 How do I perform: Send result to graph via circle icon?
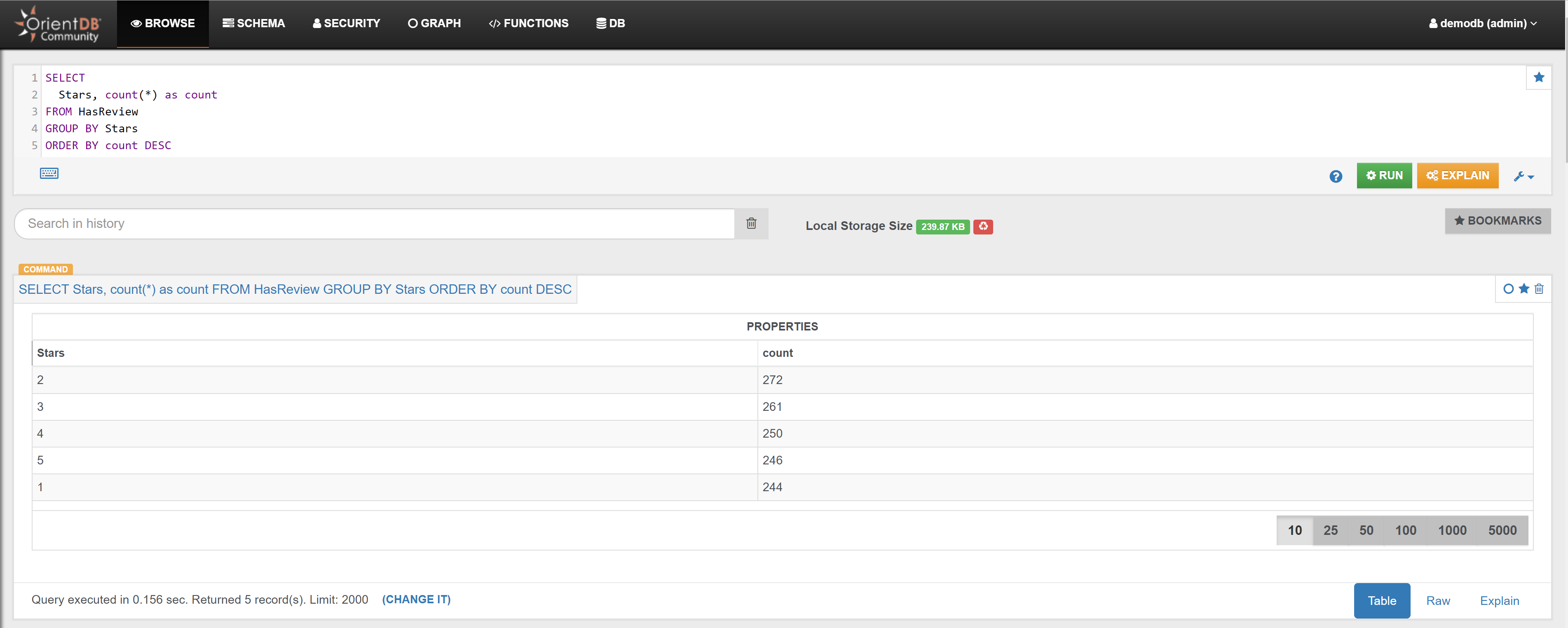tap(1508, 289)
